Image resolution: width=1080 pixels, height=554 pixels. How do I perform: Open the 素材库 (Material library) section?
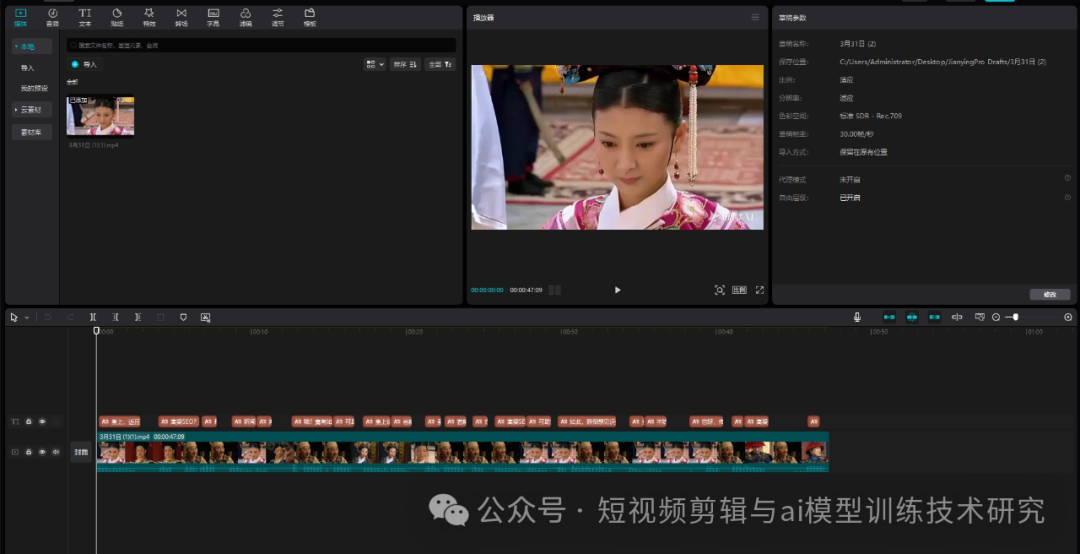click(x=32, y=132)
